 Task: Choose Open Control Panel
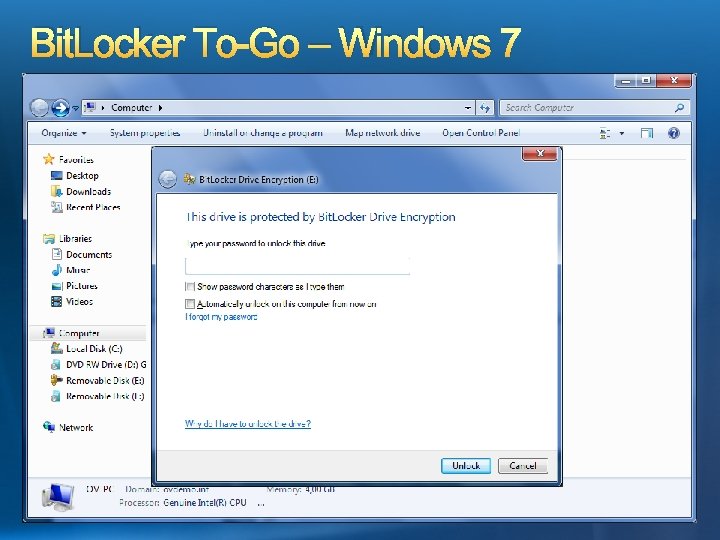tap(481, 133)
